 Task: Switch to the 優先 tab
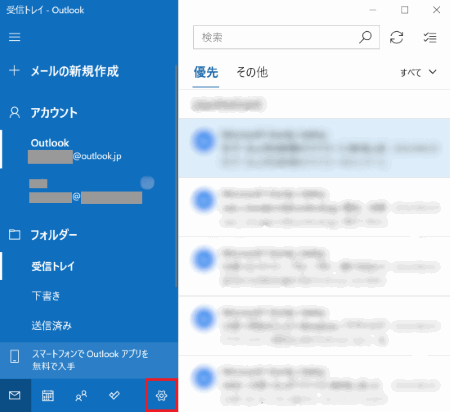tap(206, 72)
